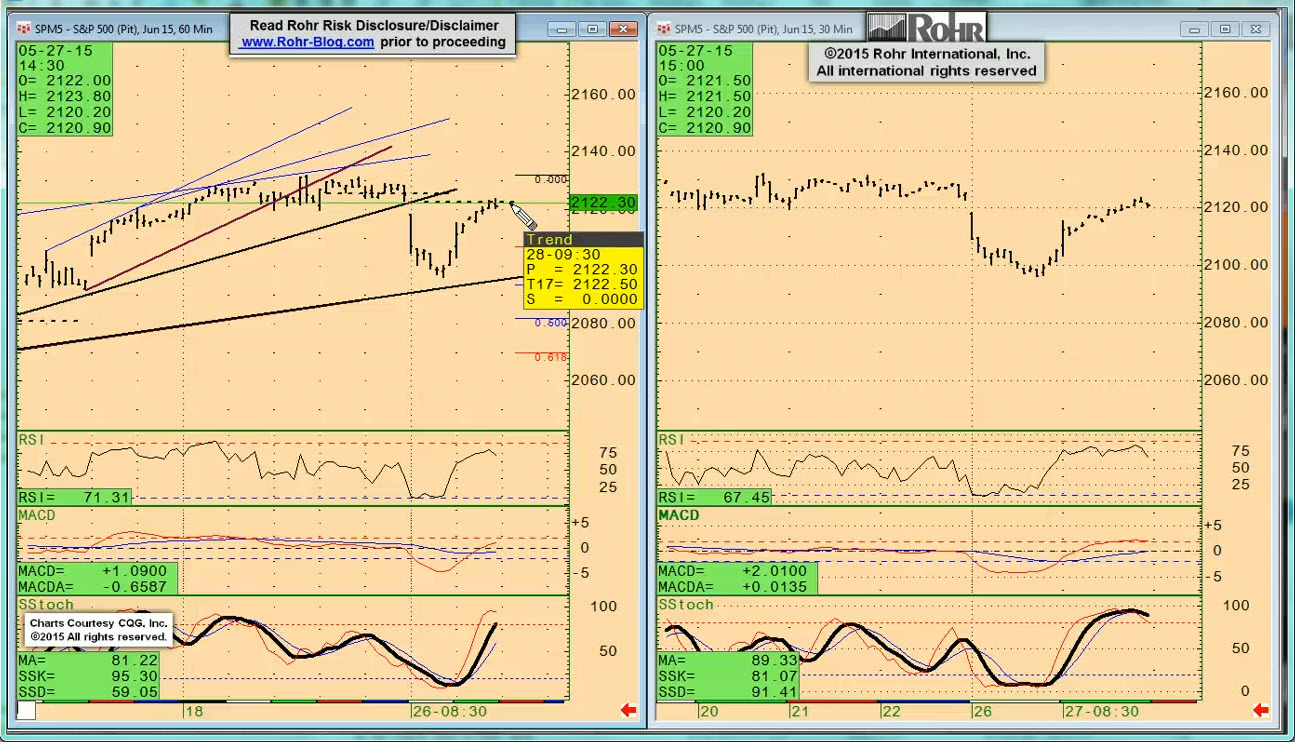
Task: Click the white square box below SSD value
Action: (27, 710)
